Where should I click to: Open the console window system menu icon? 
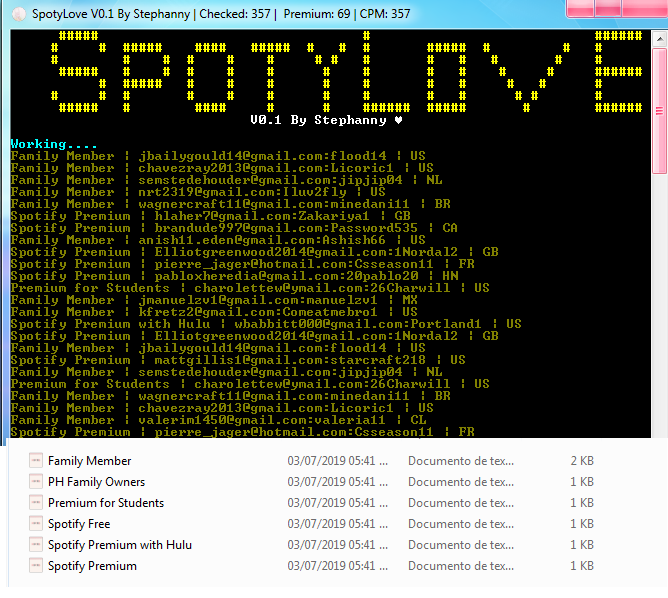14,14
